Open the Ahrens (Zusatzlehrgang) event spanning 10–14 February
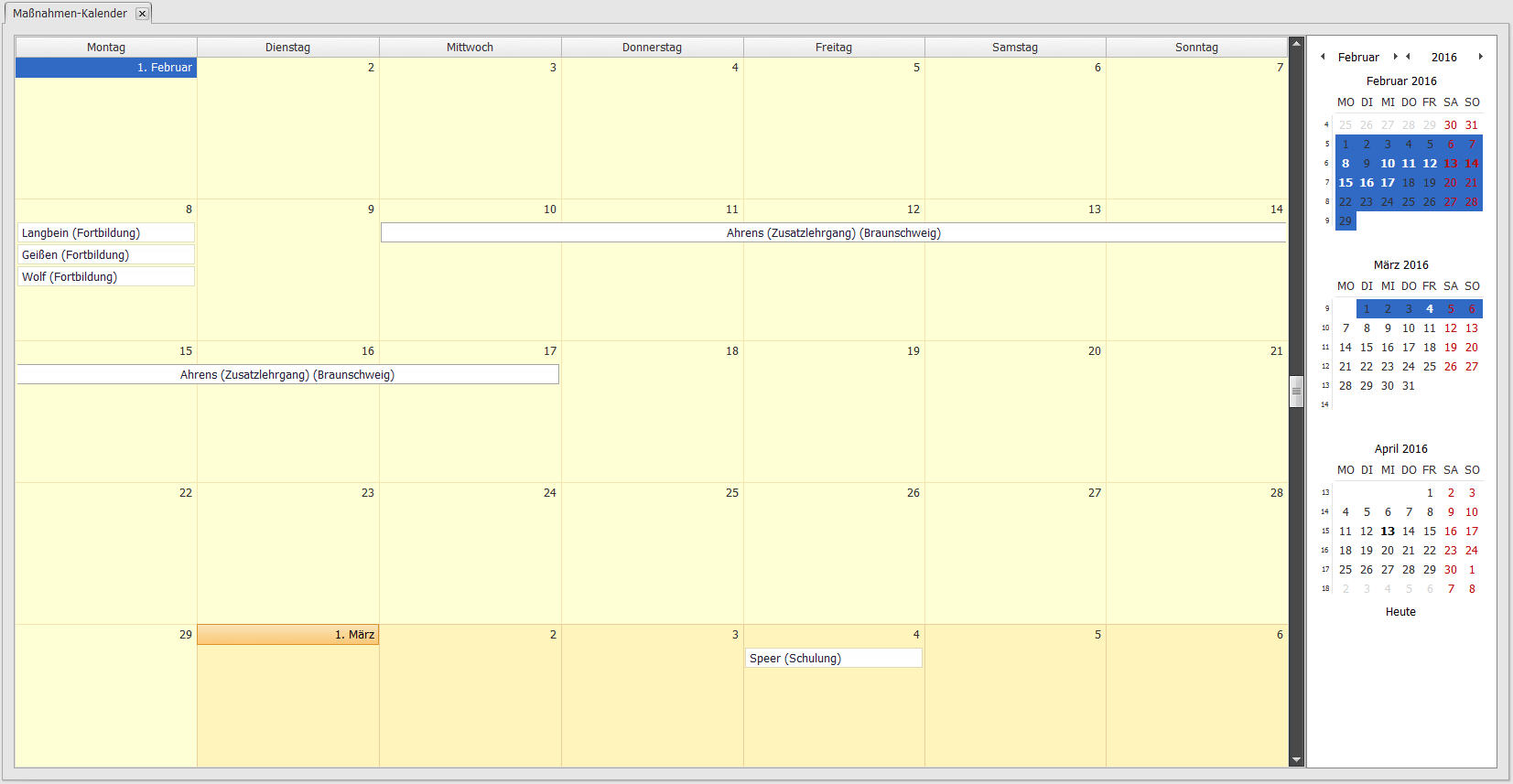Screen dimensions: 1513x784 (834, 233)
